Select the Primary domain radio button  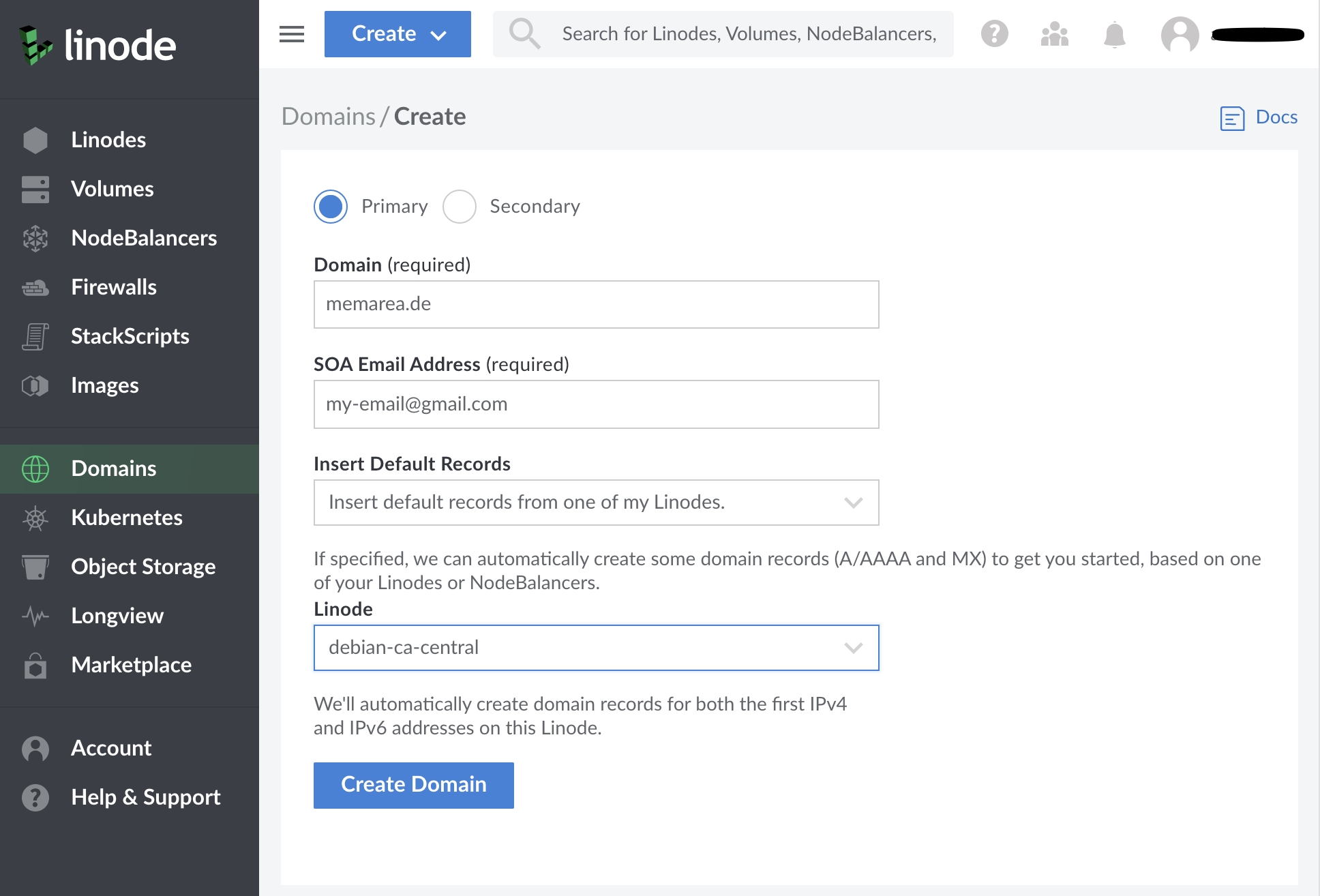[330, 206]
